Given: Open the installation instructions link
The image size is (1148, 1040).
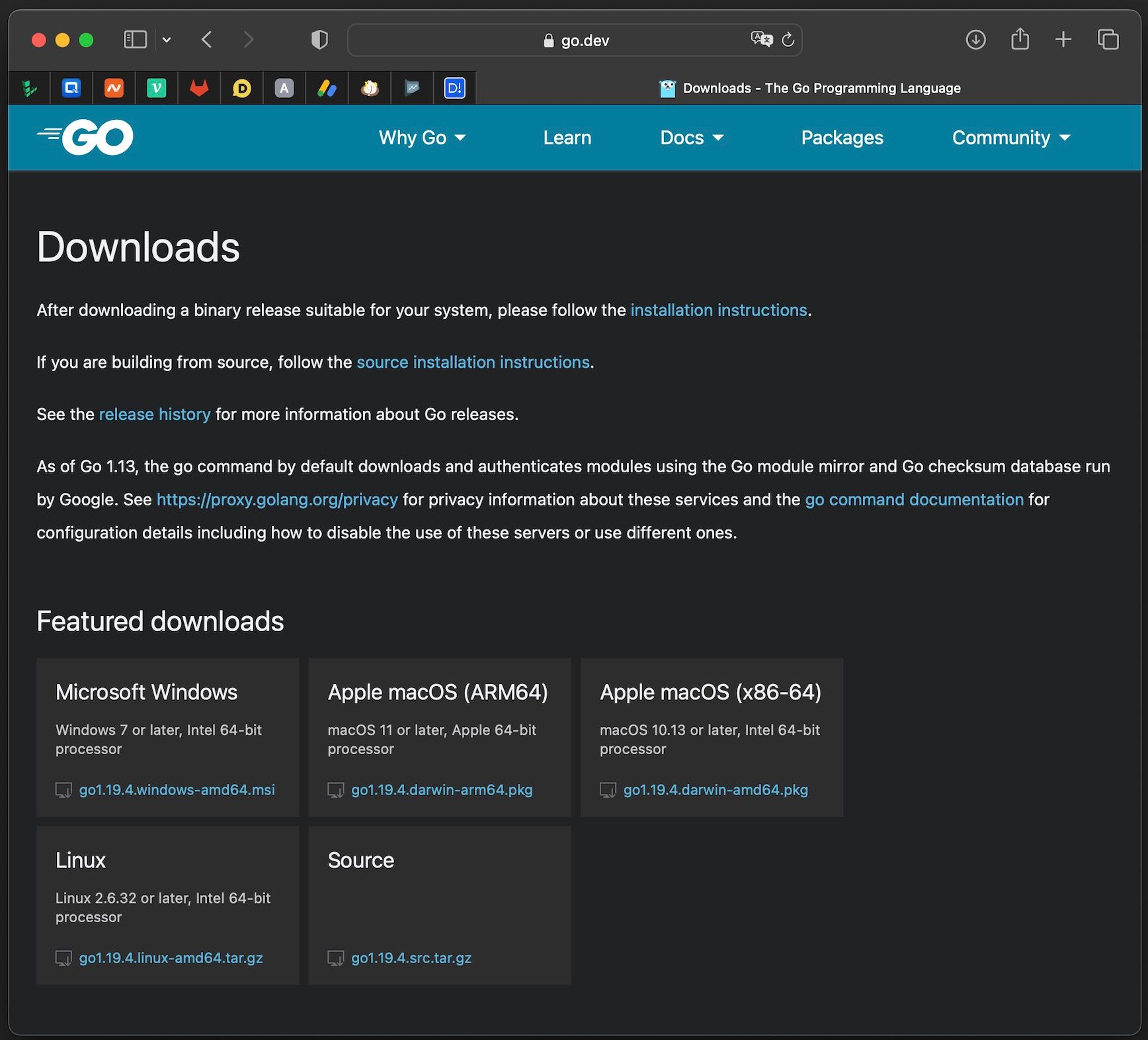Looking at the screenshot, I should (718, 310).
